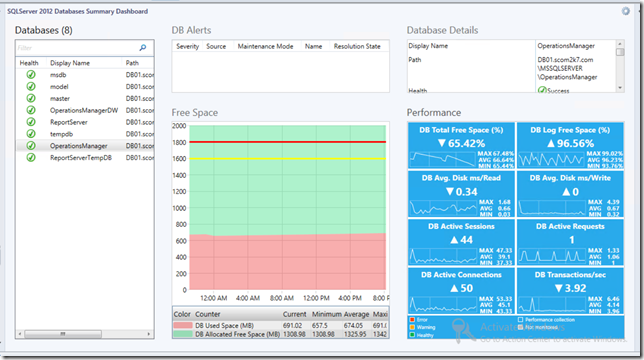The width and height of the screenshot is (644, 360).
Task: Open the DB Avg. Disk ms/Write tile
Action: click(x=570, y=194)
